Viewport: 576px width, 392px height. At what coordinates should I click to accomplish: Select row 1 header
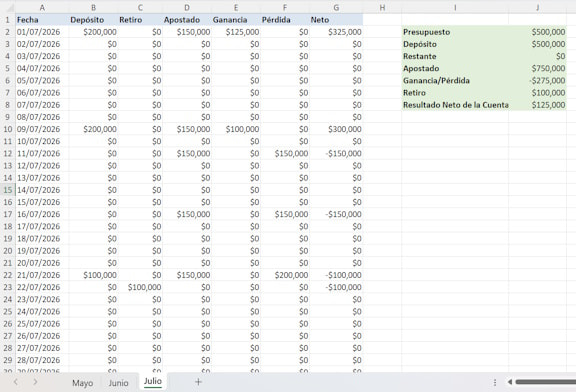coord(8,20)
